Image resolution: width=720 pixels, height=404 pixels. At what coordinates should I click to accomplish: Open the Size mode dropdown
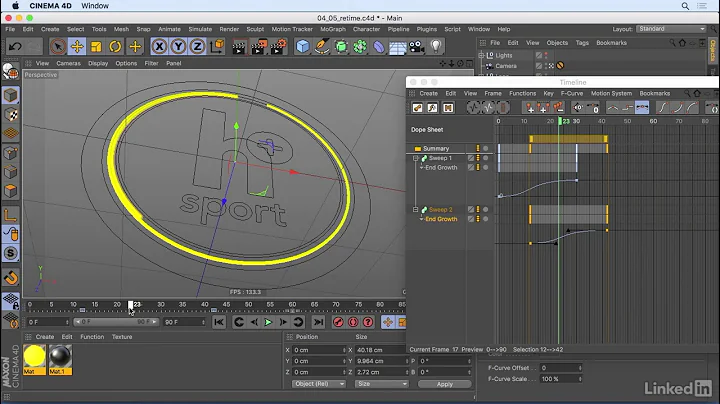pyautogui.click(x=381, y=384)
